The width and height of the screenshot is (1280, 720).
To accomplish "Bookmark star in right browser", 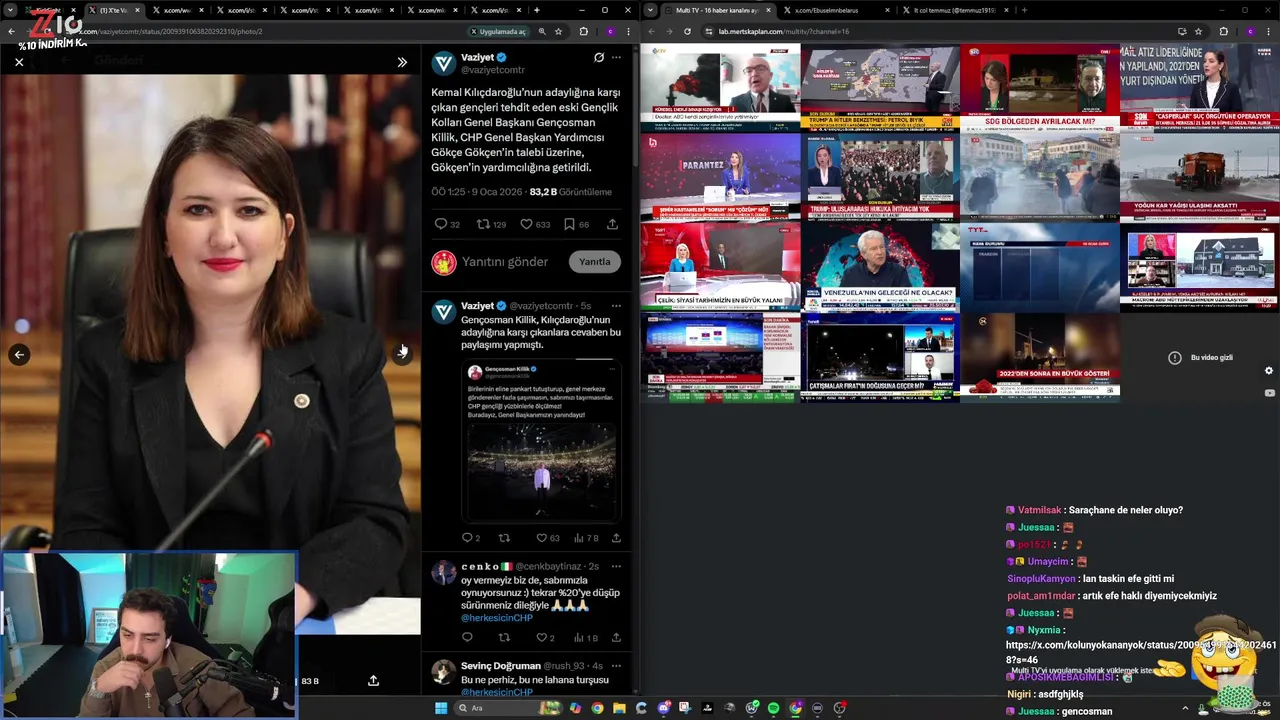I will pyautogui.click(x=1198, y=31).
